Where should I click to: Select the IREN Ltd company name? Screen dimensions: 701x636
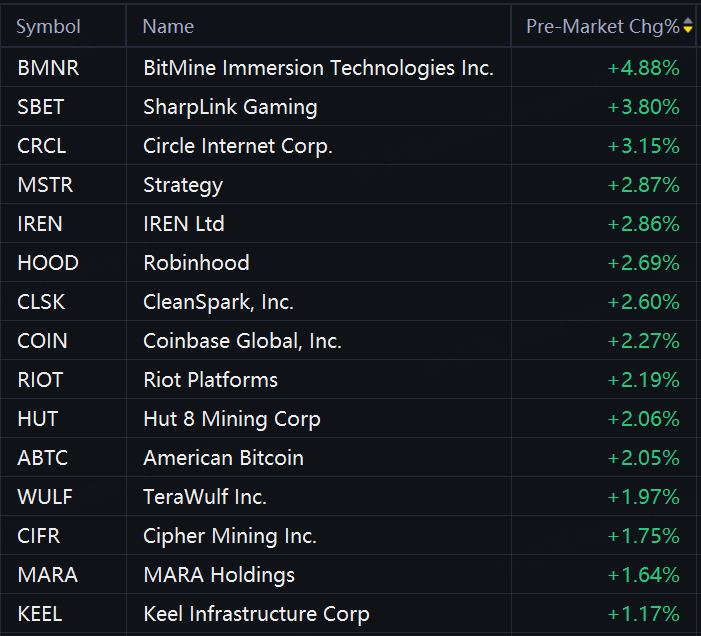click(184, 224)
